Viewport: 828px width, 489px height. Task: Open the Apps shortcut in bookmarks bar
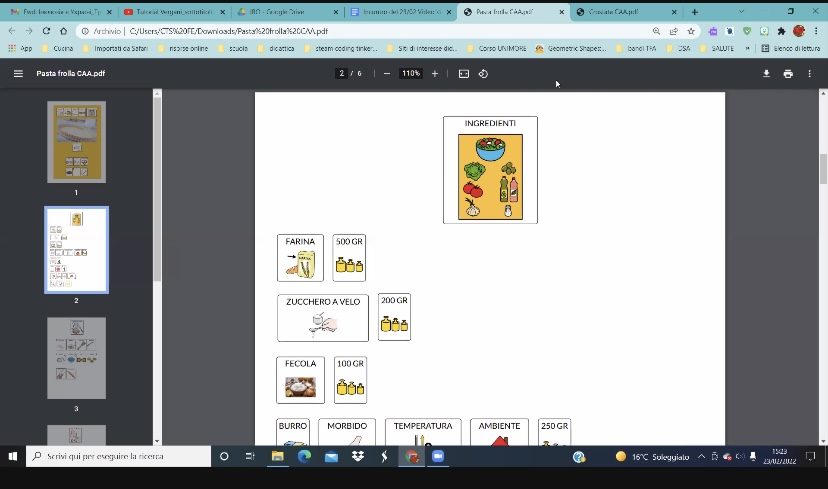click(20, 48)
